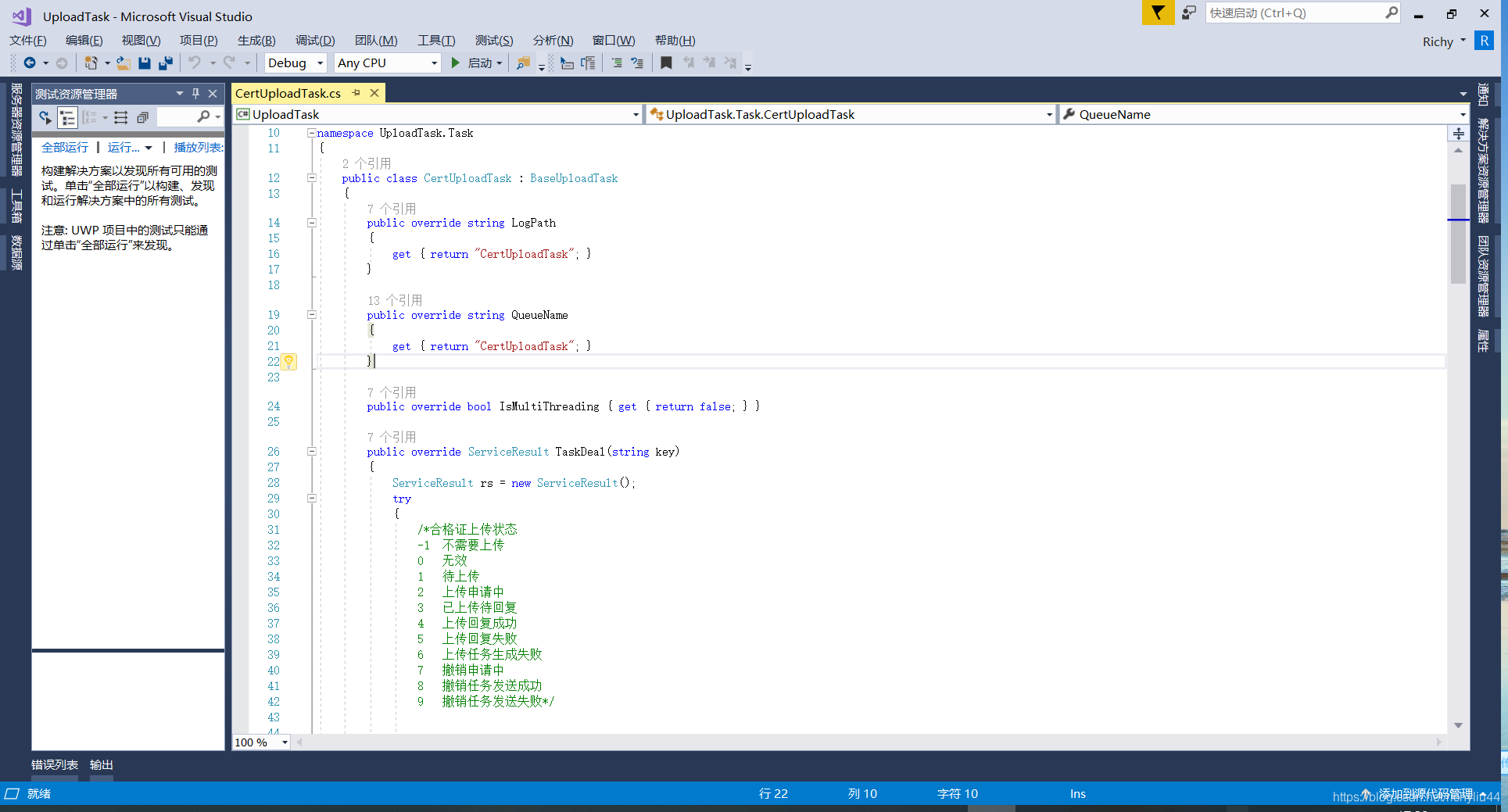
Task: Collapse the CertUploadTask class block
Action: [311, 178]
